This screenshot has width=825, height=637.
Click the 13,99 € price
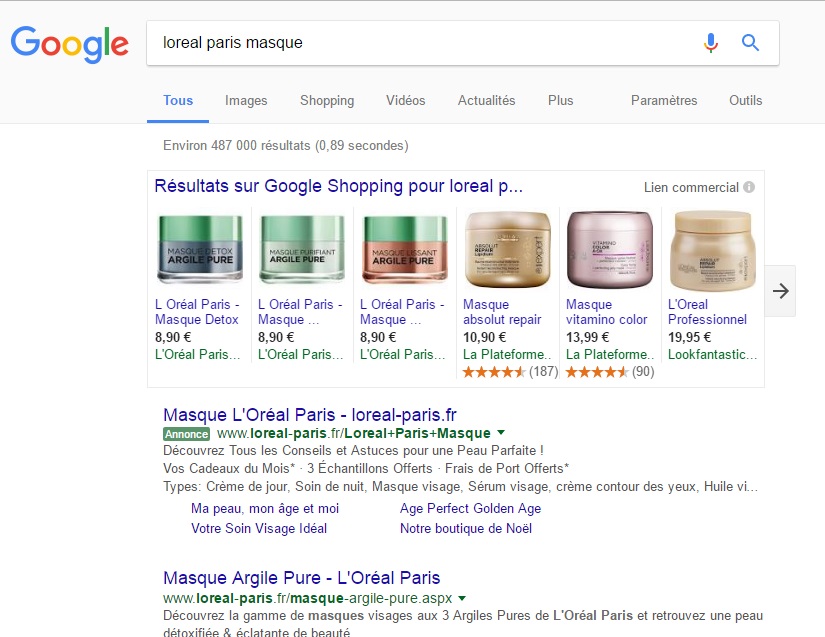[588, 337]
